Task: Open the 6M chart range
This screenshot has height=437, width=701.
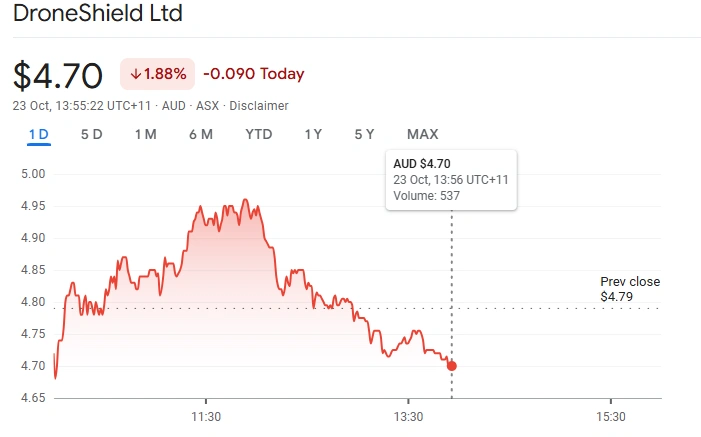Action: tap(200, 135)
